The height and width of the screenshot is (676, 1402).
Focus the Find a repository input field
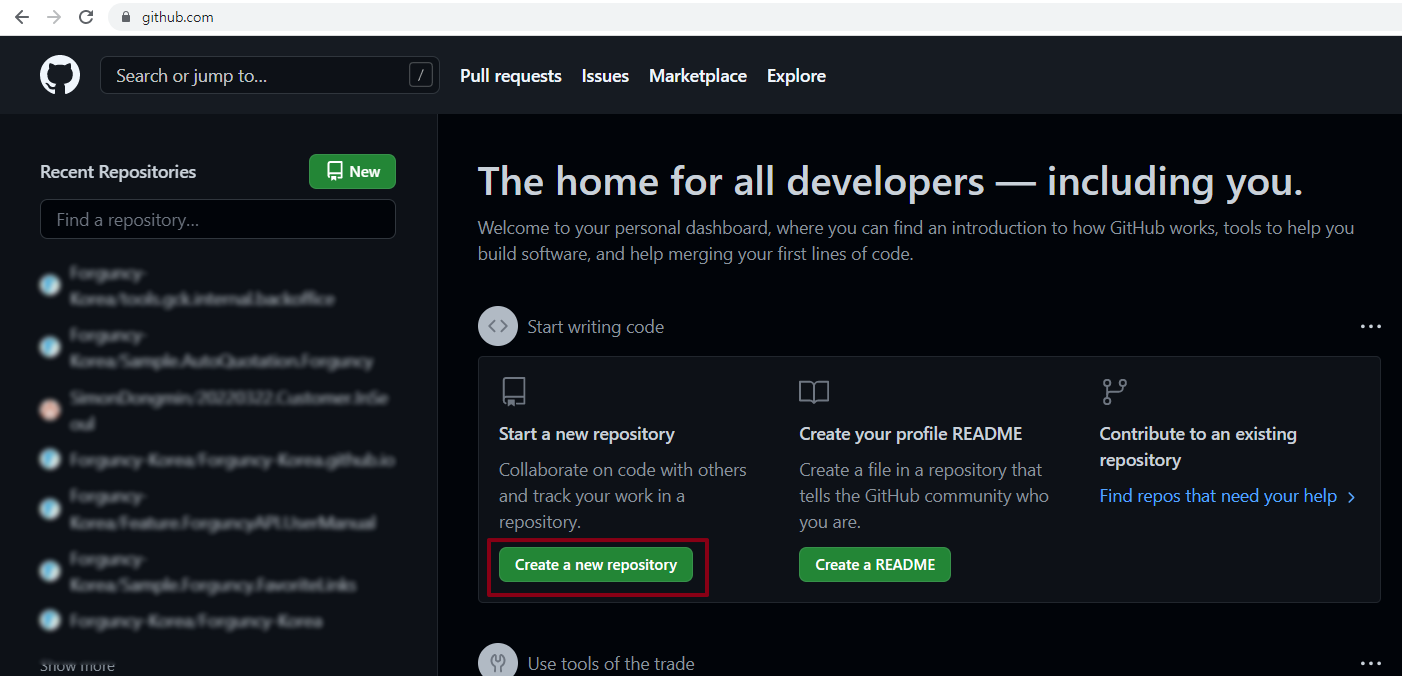click(x=218, y=219)
